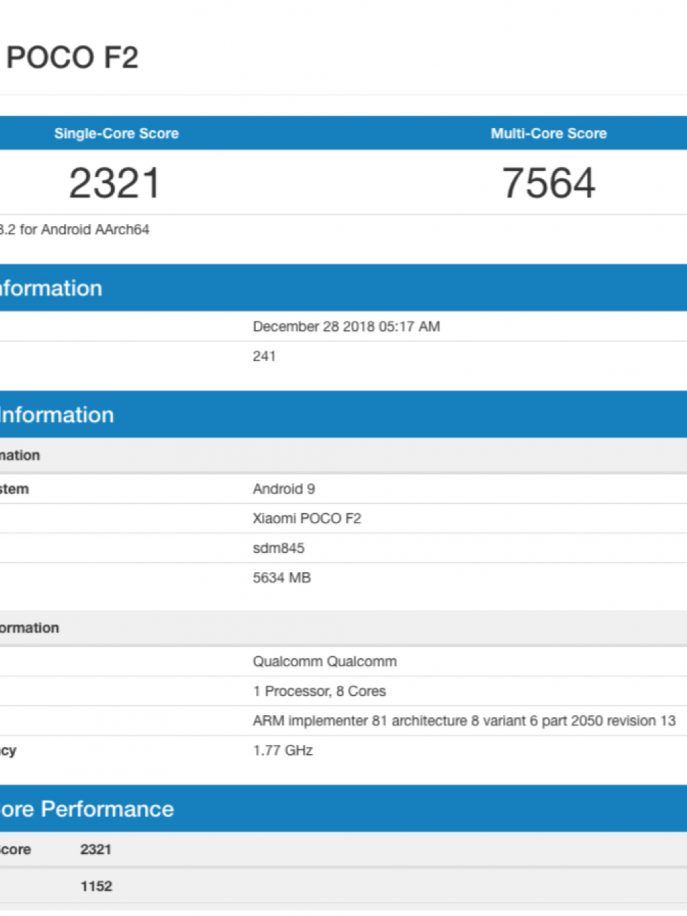Select the 2321 score in Performance table
Image resolution: width=687 pixels, height=916 pixels.
(x=96, y=849)
